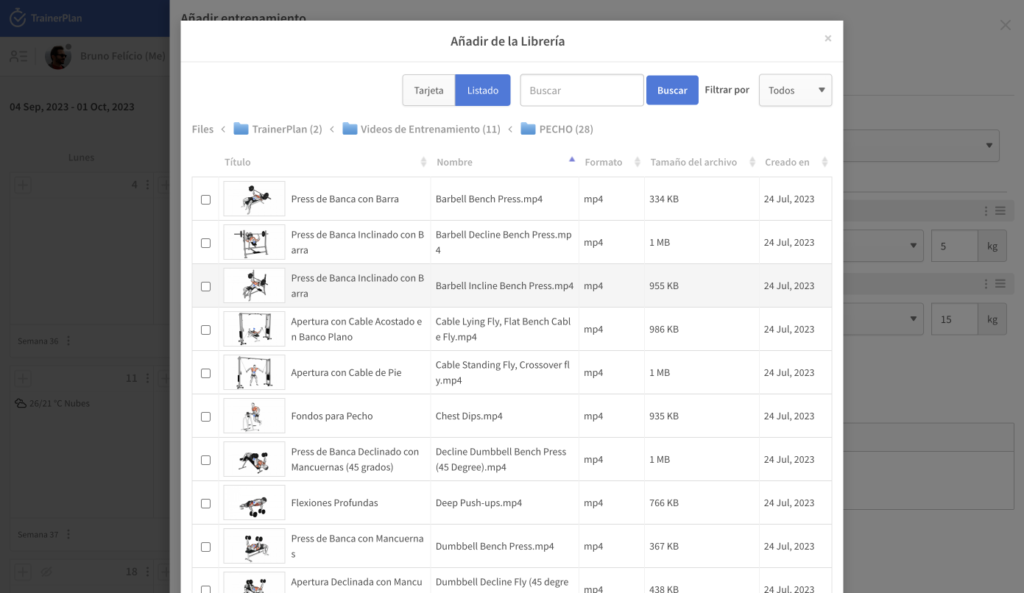Switch to Listado list view
Image resolution: width=1024 pixels, height=593 pixels.
point(483,90)
